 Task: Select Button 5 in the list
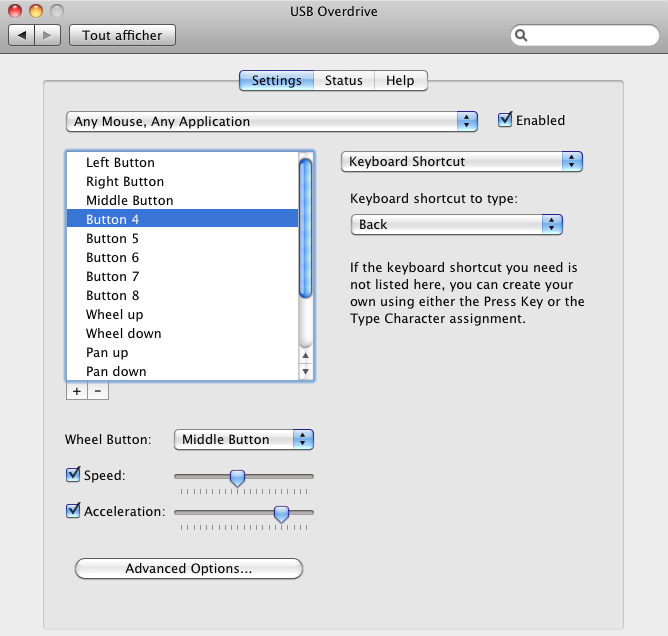tap(182, 239)
